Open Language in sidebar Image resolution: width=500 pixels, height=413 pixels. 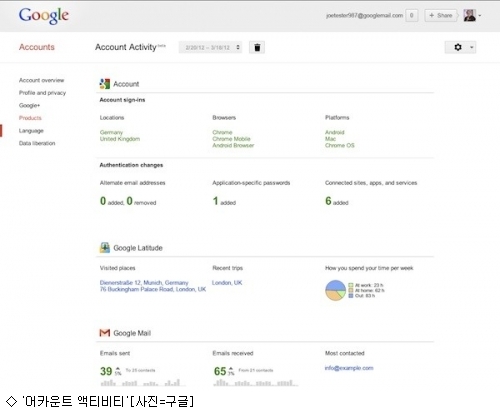click(x=31, y=131)
